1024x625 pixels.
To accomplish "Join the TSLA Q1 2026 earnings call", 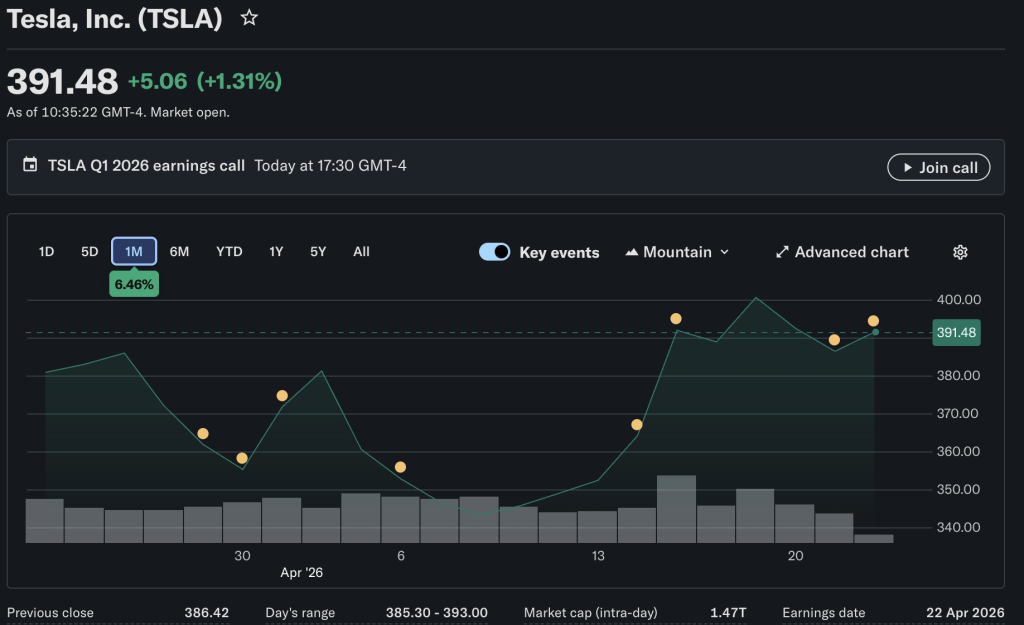I will [938, 168].
